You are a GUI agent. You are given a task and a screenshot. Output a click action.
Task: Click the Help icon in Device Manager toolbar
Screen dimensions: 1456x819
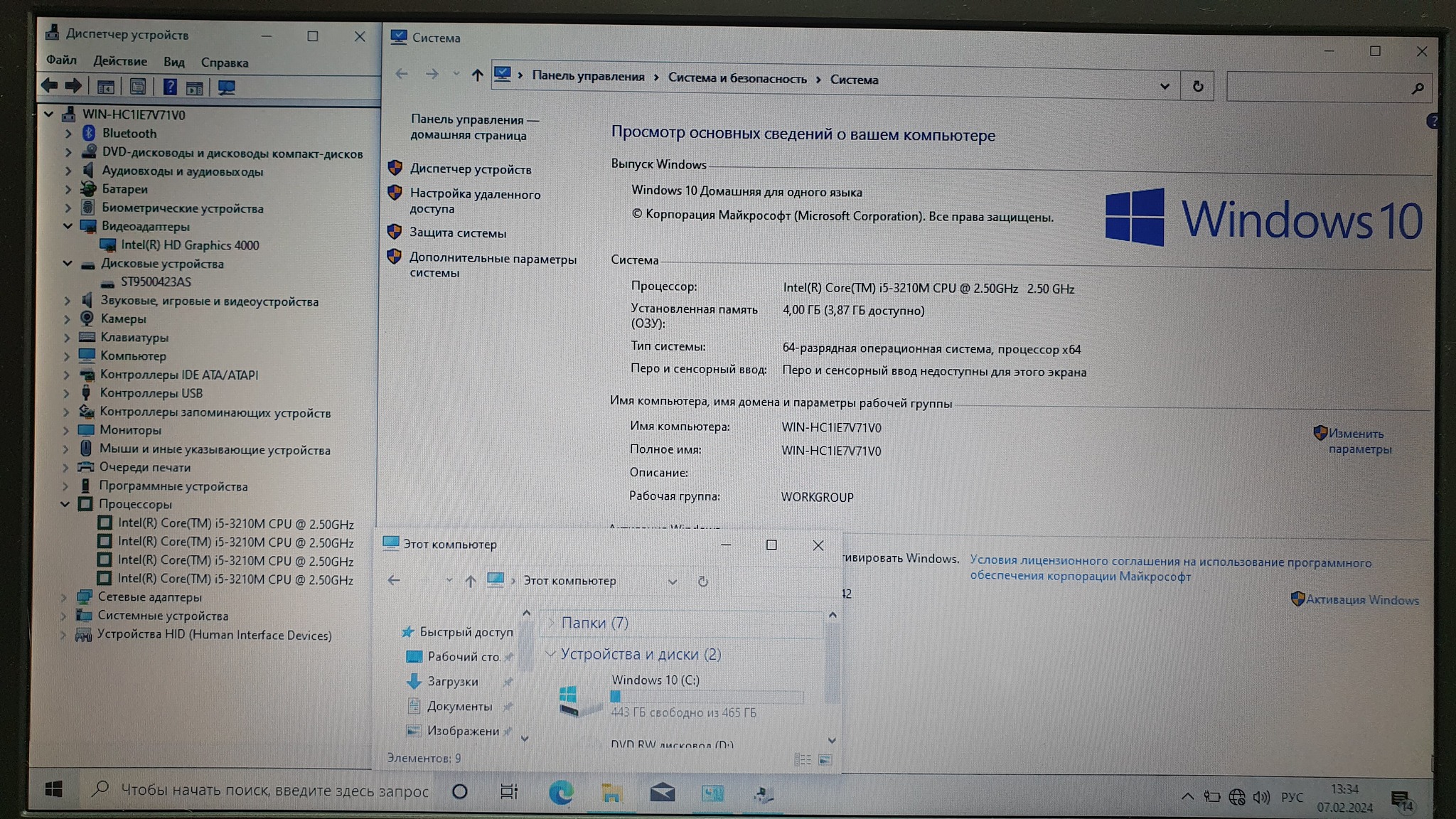point(169,87)
